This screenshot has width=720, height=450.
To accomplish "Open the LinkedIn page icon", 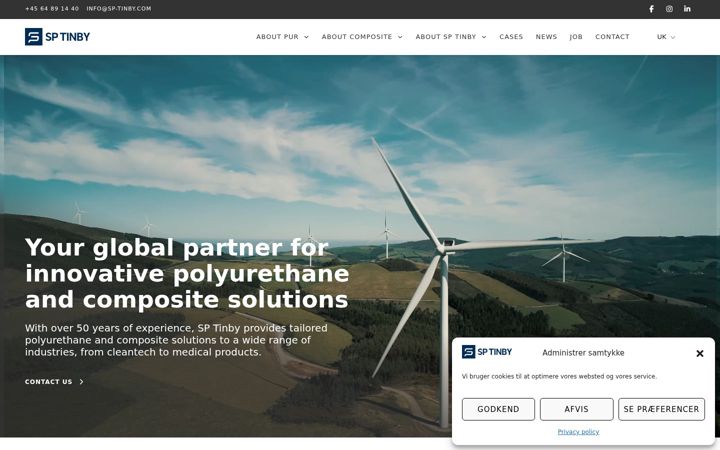I will coord(687,9).
